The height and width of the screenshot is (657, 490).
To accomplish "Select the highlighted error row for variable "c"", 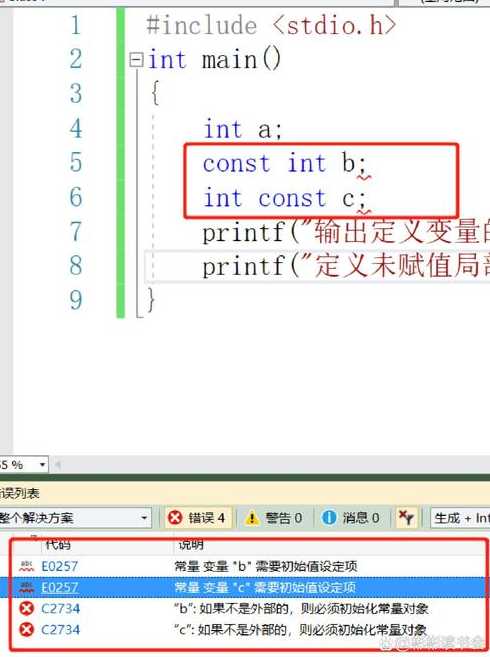I will tap(247, 587).
